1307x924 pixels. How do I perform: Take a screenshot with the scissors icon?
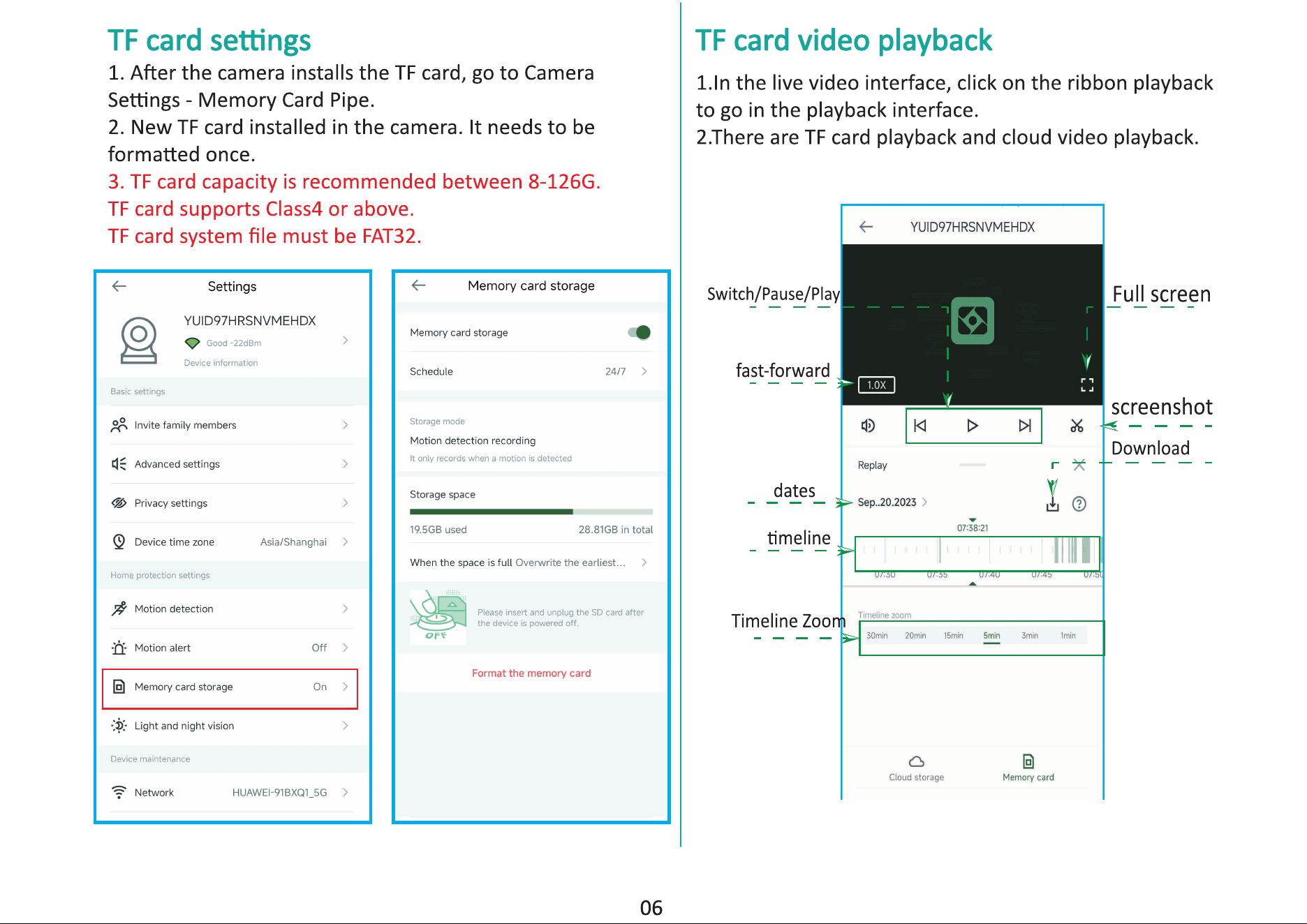click(1077, 426)
